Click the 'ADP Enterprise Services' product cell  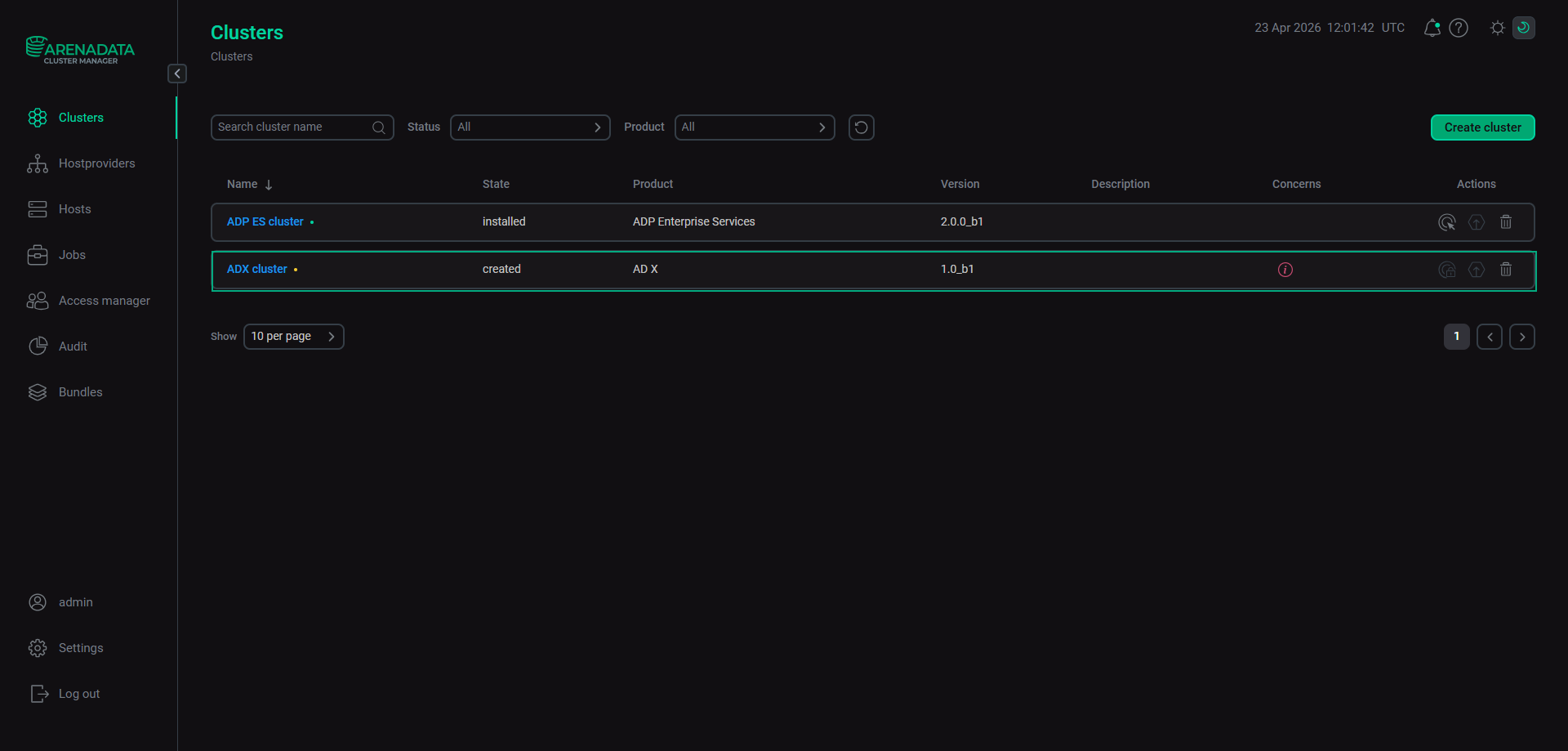point(694,222)
